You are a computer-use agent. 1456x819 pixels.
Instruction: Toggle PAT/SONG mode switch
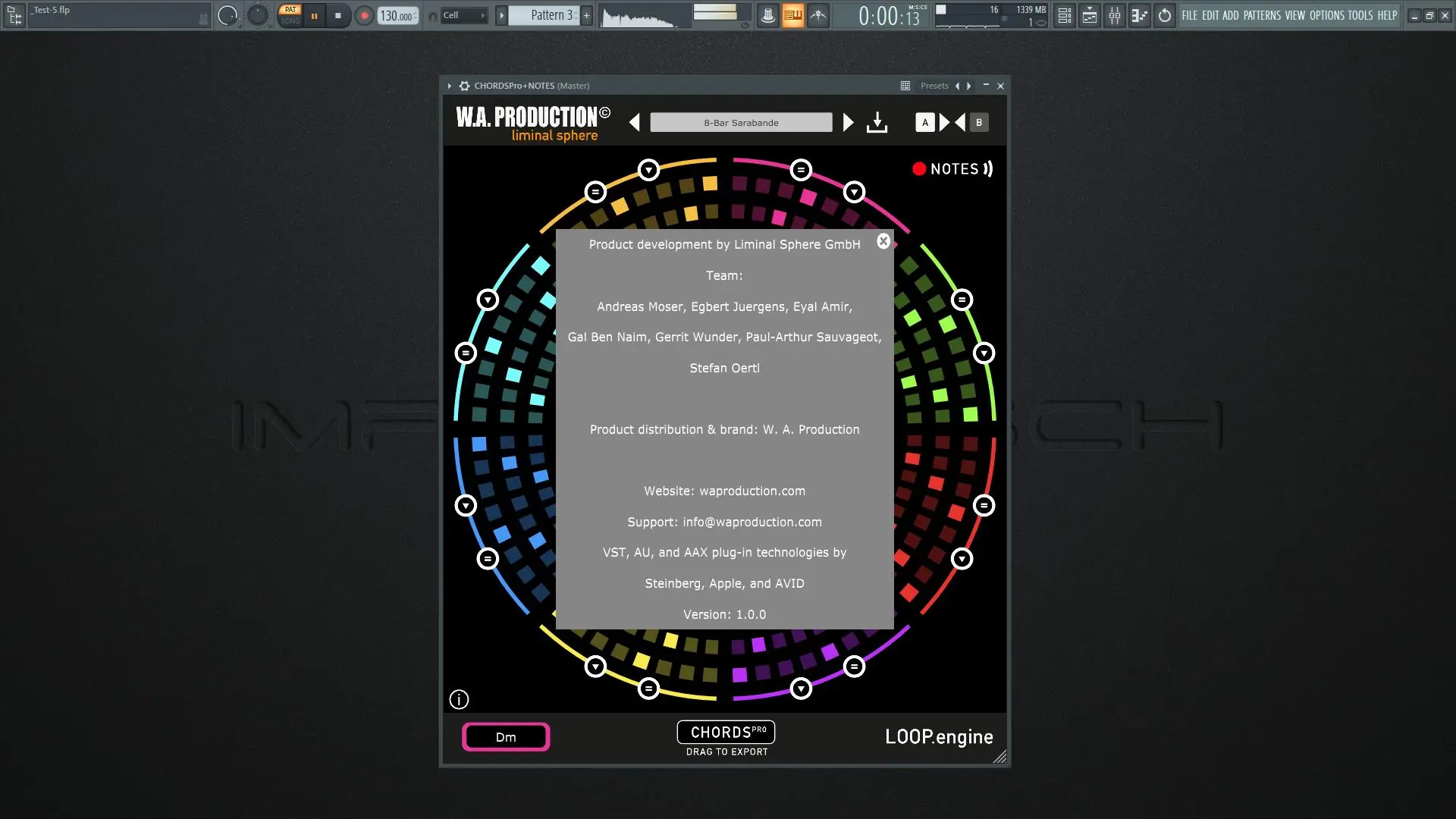tap(290, 15)
